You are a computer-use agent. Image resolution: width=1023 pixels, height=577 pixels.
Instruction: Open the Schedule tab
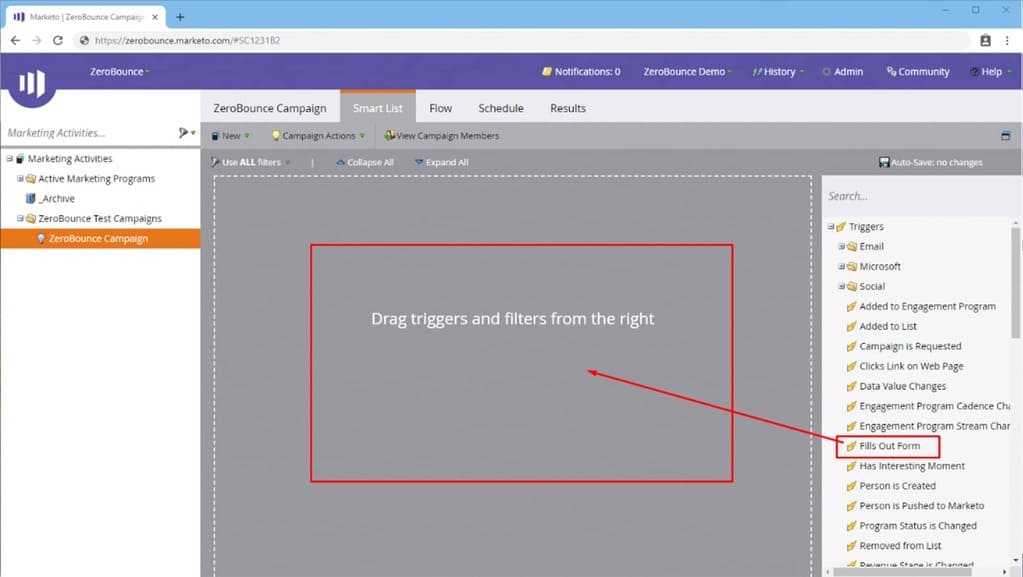pyautogui.click(x=500, y=108)
